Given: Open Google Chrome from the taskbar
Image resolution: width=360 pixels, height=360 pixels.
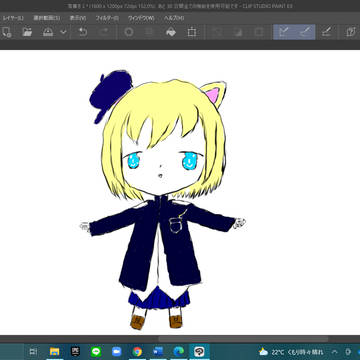Looking at the screenshot, I should [x=137, y=352].
